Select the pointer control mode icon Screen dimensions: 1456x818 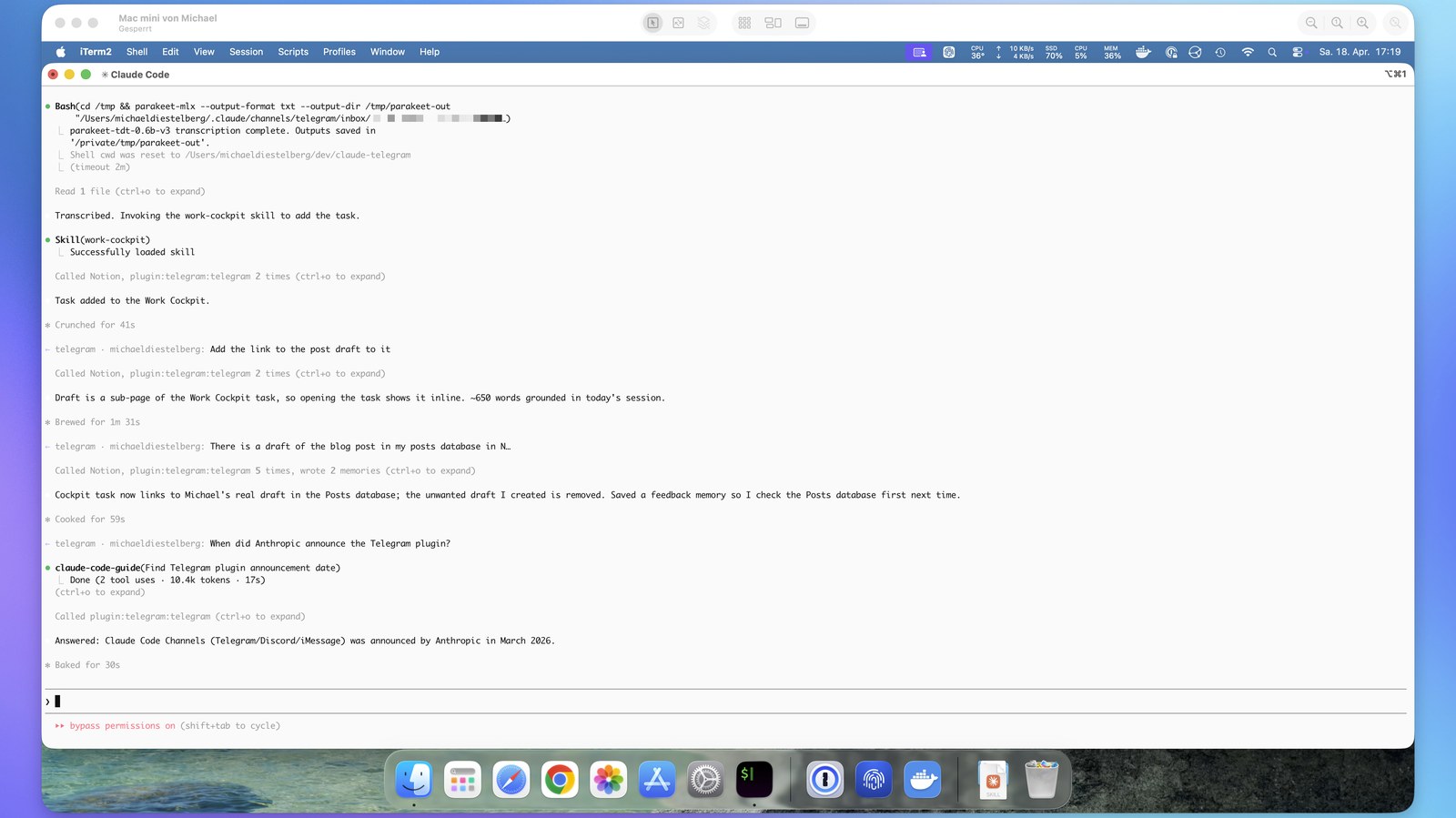652,23
